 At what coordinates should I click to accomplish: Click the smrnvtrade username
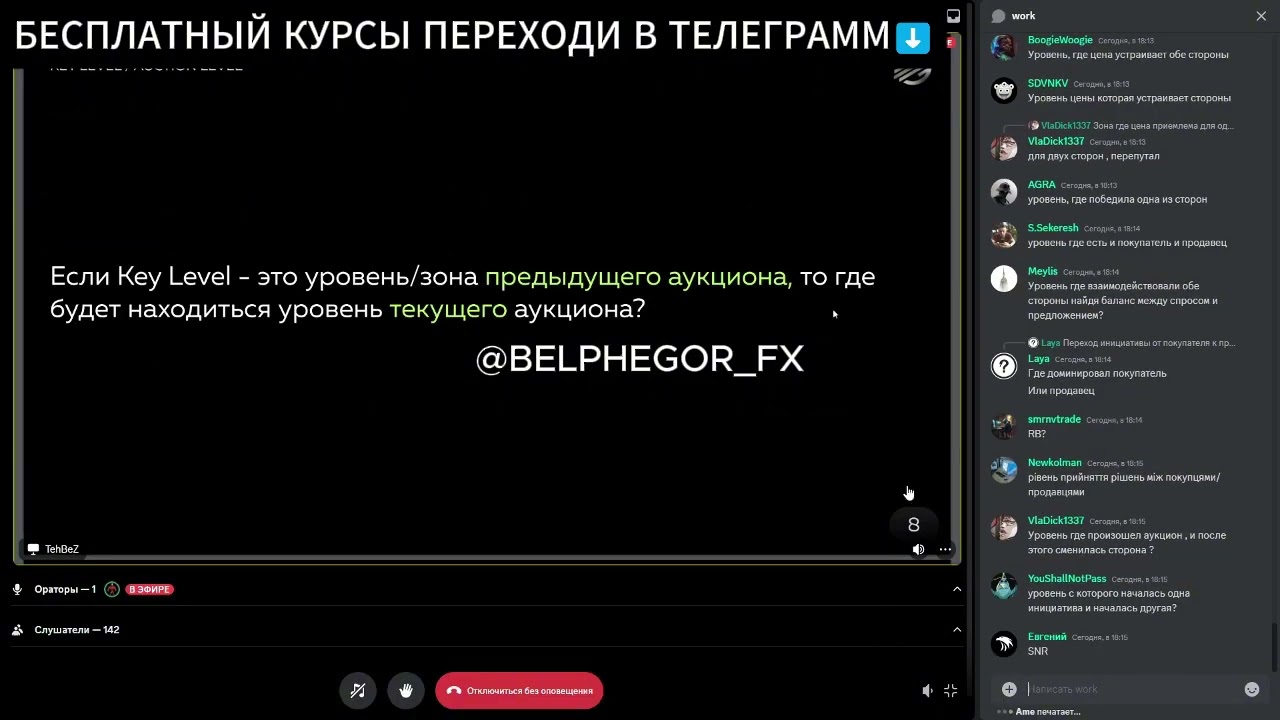[1054, 419]
